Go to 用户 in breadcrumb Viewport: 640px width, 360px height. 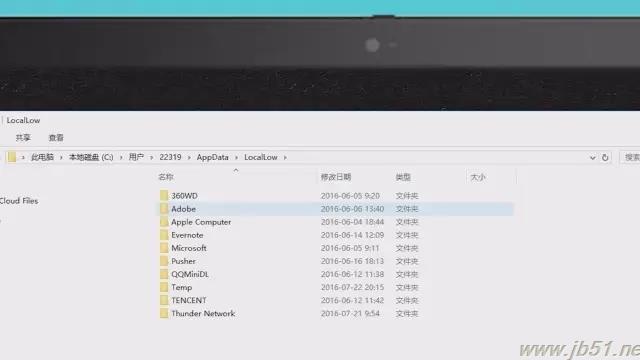(x=136, y=157)
